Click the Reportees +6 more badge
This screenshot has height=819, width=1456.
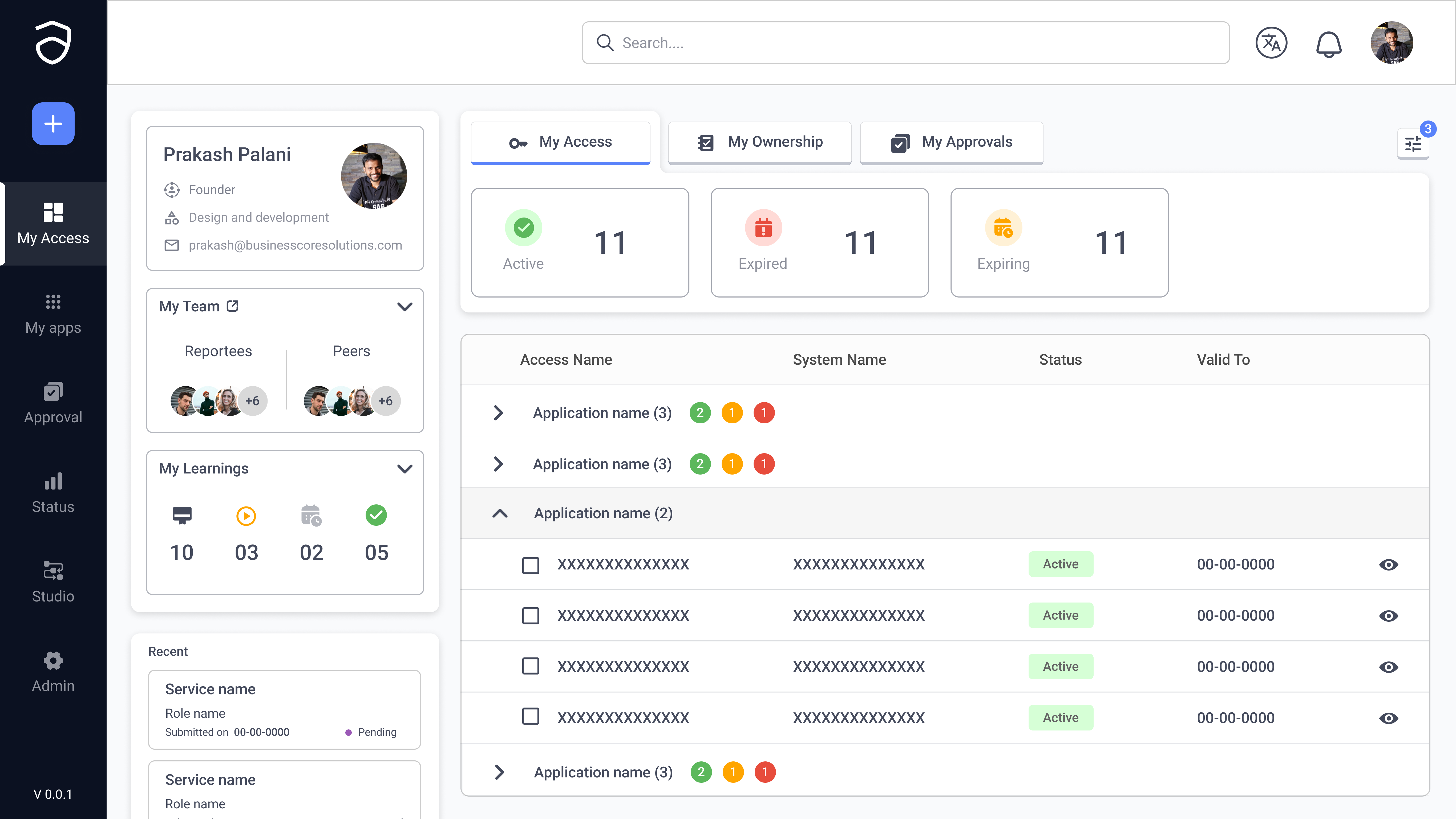(252, 400)
